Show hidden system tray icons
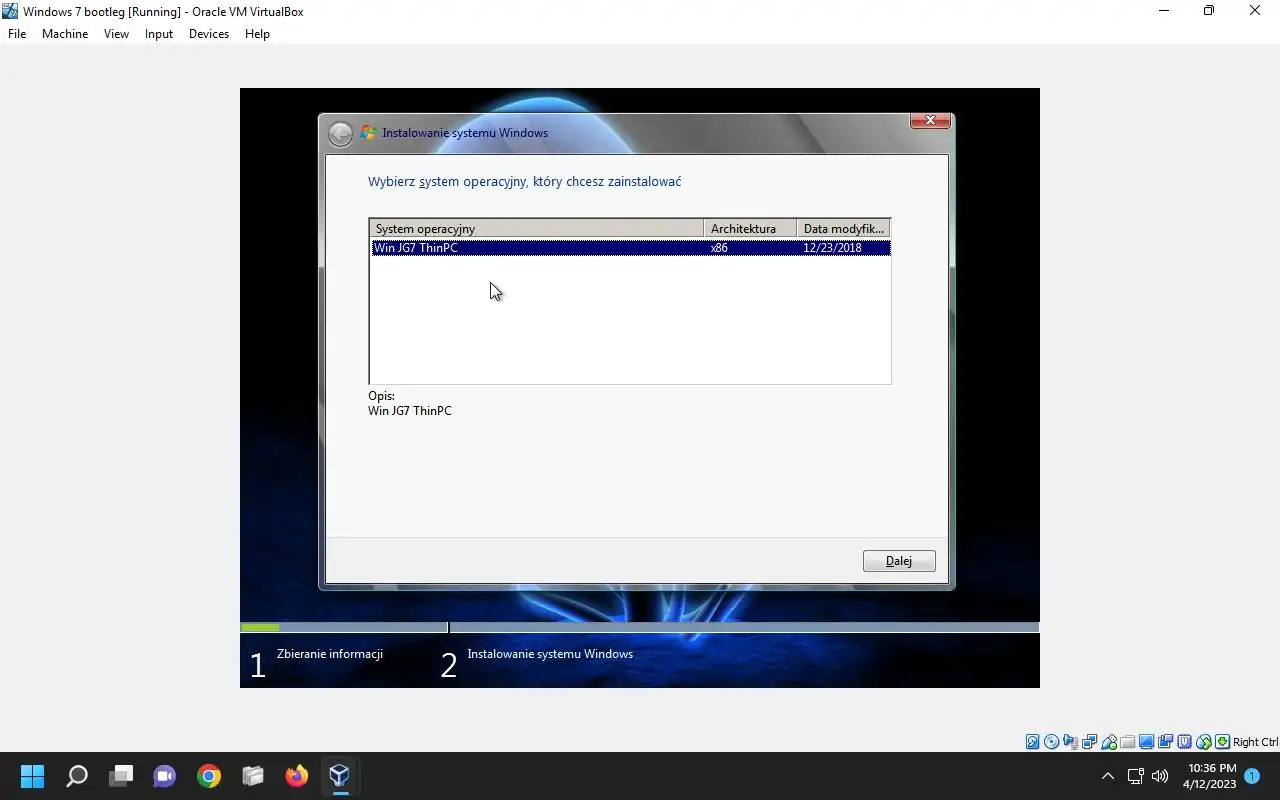The width and height of the screenshot is (1280, 800). coord(1107,776)
